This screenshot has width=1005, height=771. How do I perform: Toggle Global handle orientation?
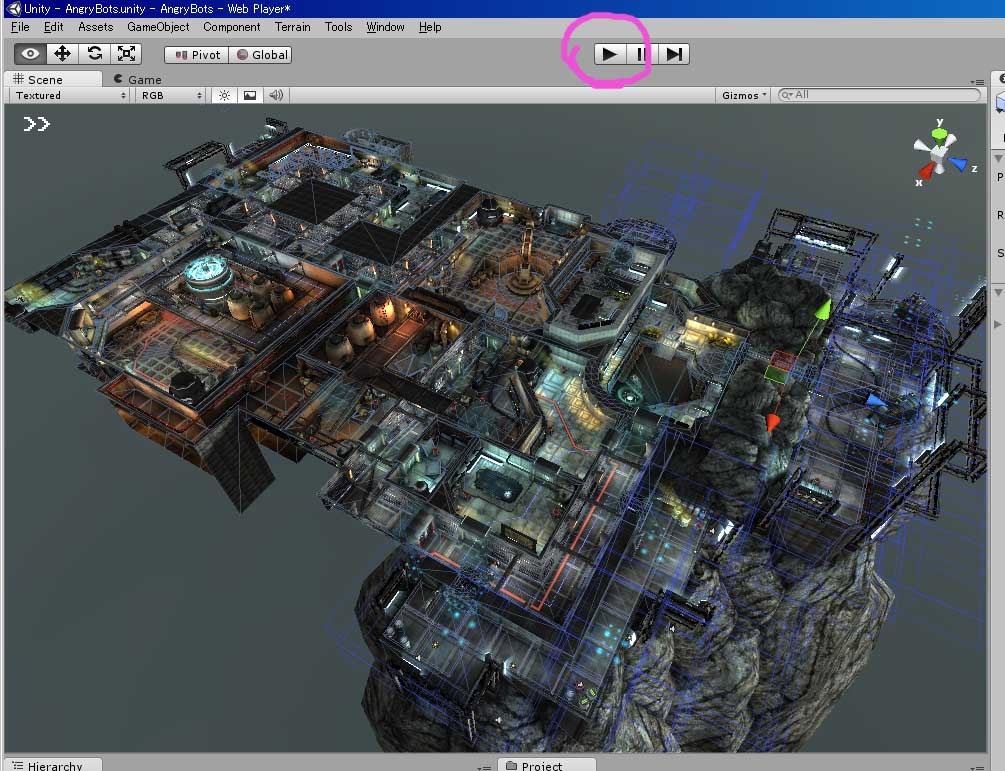tap(260, 55)
